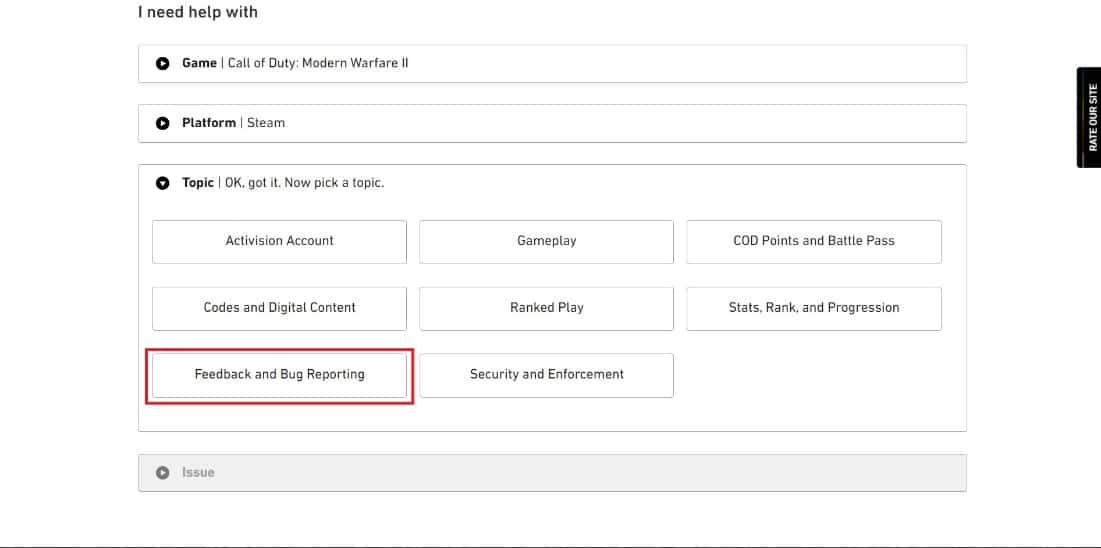Viewport: 1101px width, 548px height.
Task: Click the 'I need help with' heading
Action: tap(197, 12)
